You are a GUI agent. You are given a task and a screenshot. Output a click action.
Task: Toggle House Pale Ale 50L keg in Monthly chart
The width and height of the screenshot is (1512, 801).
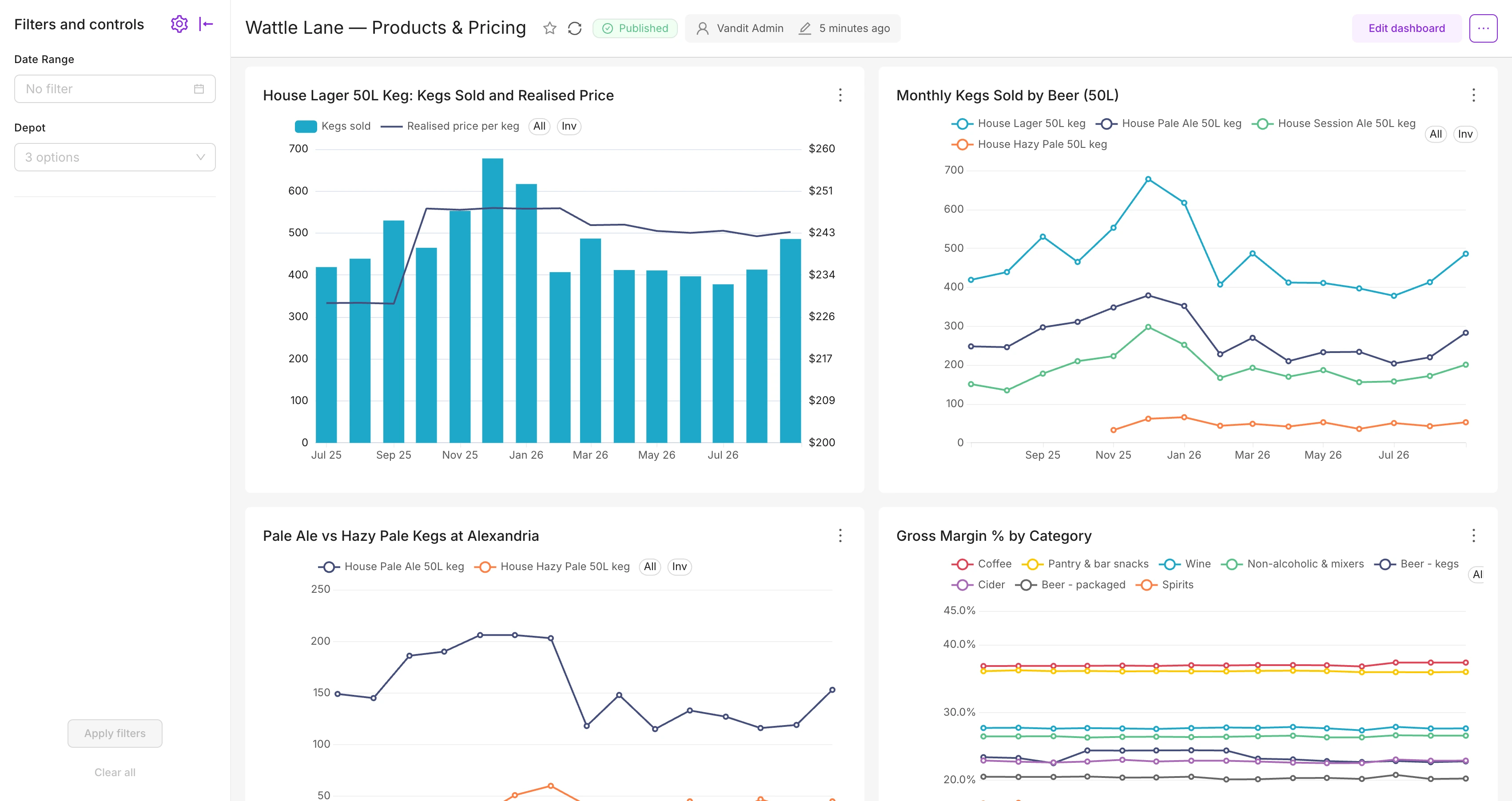point(1168,123)
